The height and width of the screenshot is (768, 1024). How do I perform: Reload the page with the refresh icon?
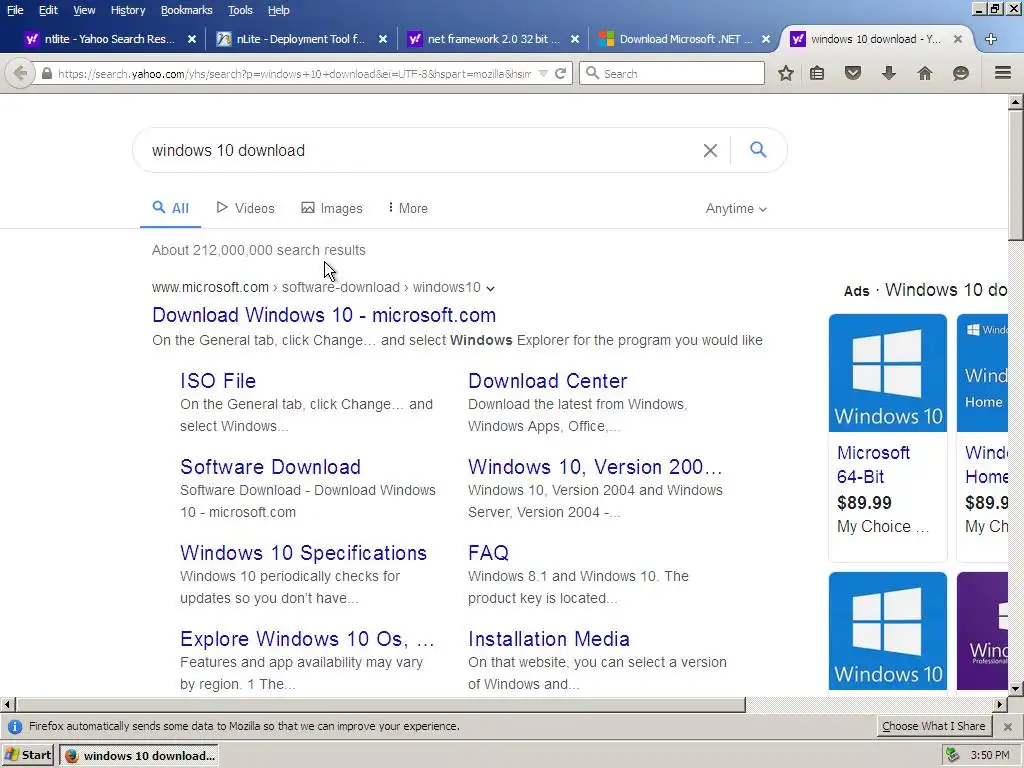[x=560, y=73]
